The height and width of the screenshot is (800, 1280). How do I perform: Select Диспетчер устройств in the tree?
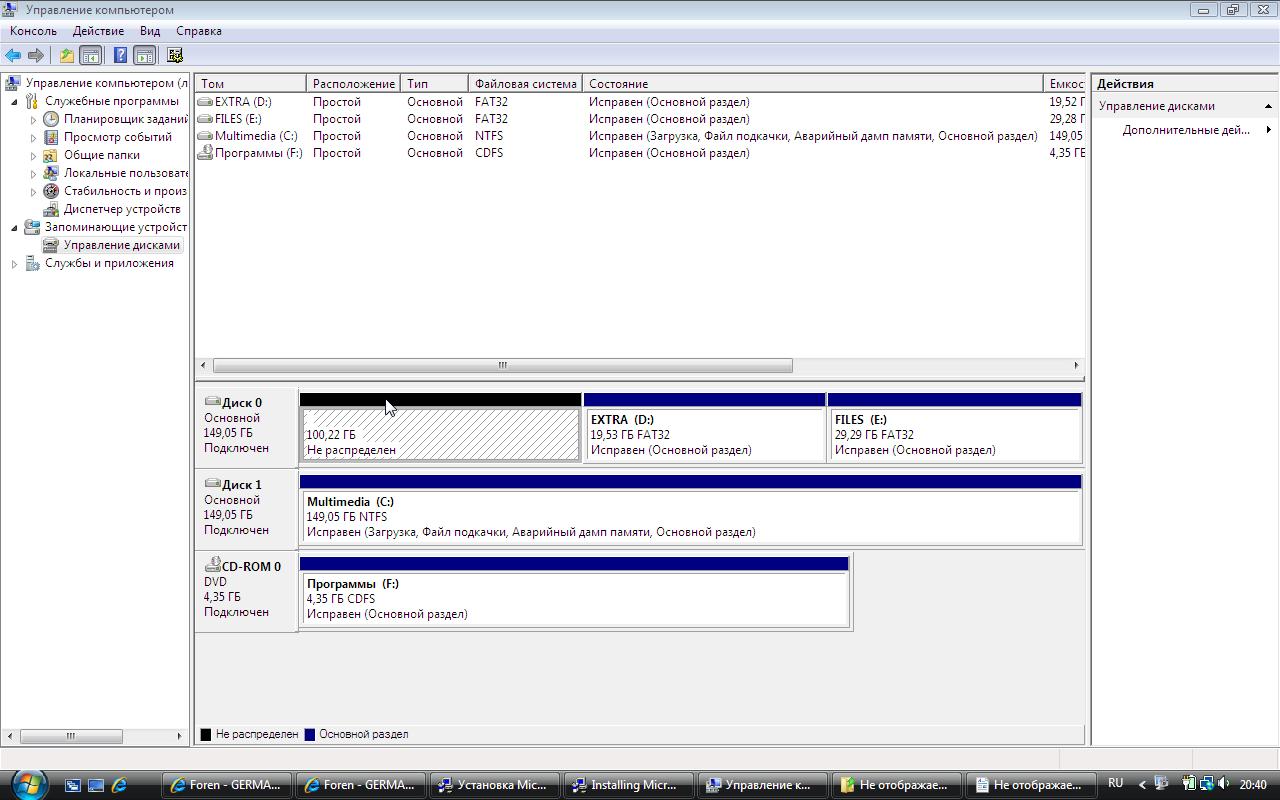coord(121,209)
